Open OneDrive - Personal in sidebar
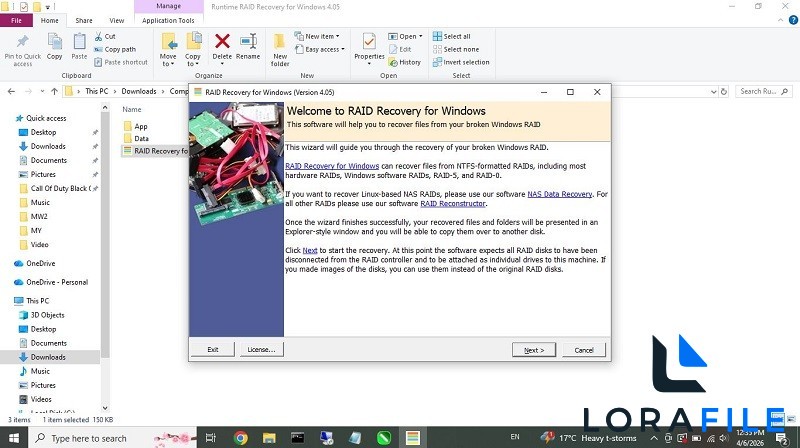The image size is (800, 448). point(57,282)
